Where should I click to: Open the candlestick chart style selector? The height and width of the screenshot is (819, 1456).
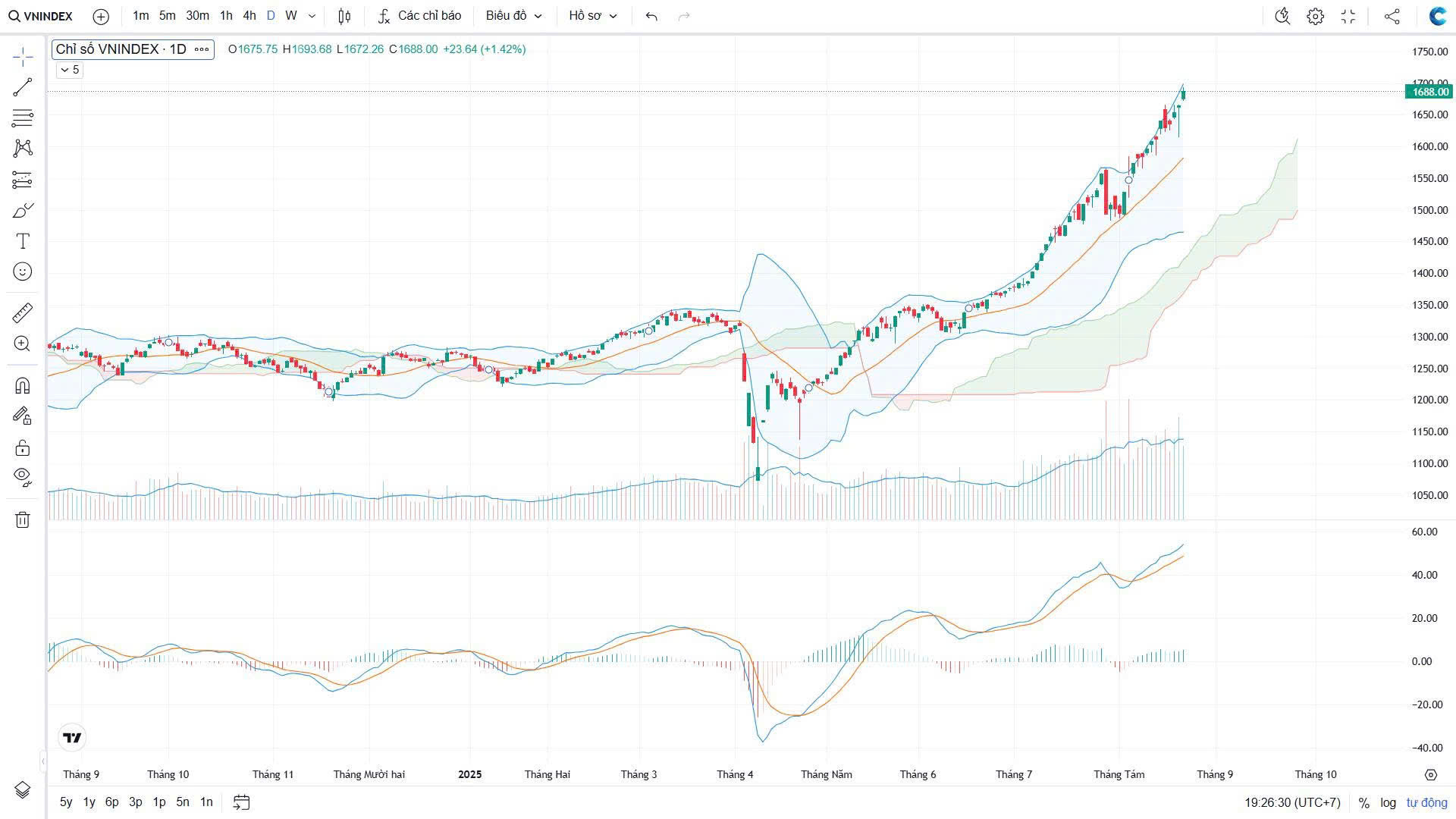tap(344, 16)
